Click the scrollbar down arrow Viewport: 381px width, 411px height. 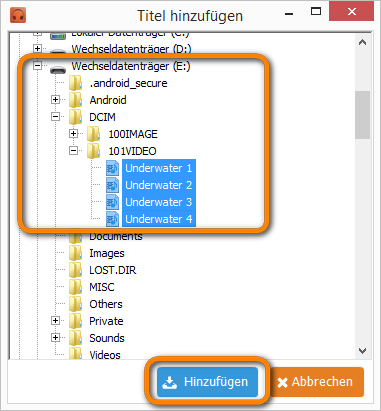[x=362, y=351]
